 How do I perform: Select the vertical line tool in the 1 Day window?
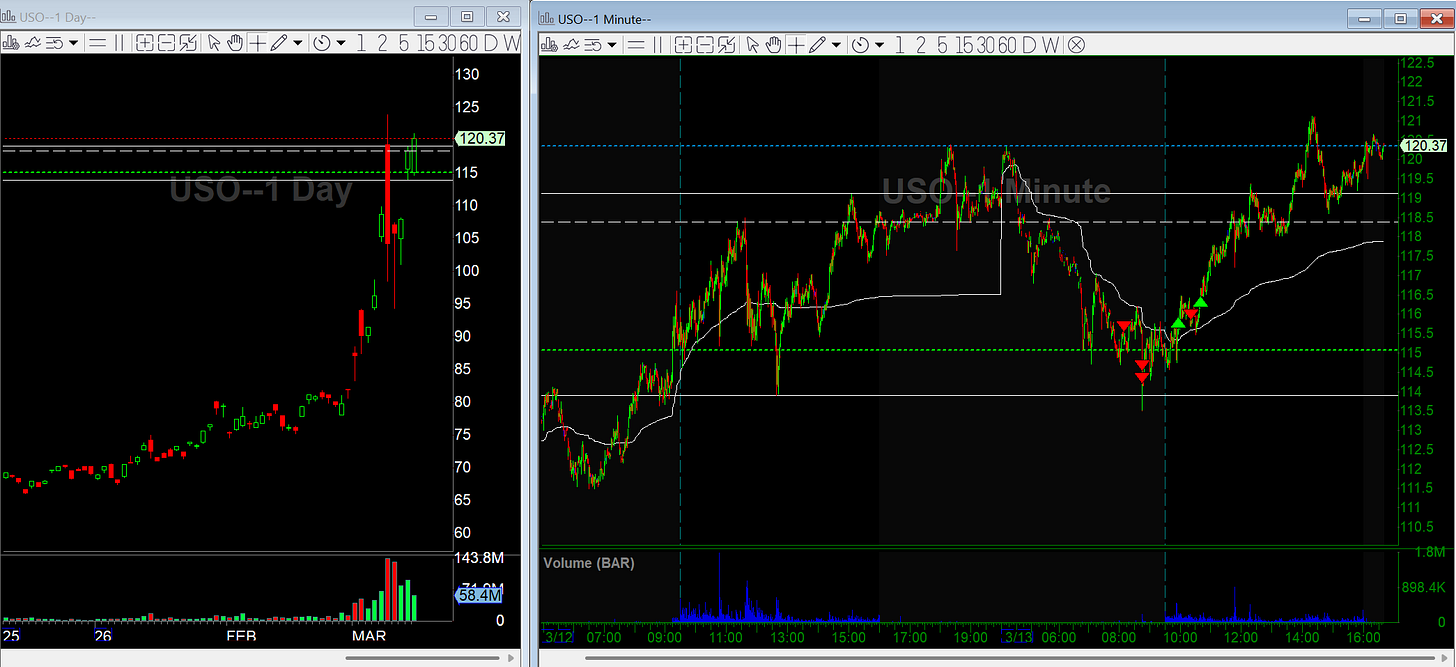[x=119, y=43]
